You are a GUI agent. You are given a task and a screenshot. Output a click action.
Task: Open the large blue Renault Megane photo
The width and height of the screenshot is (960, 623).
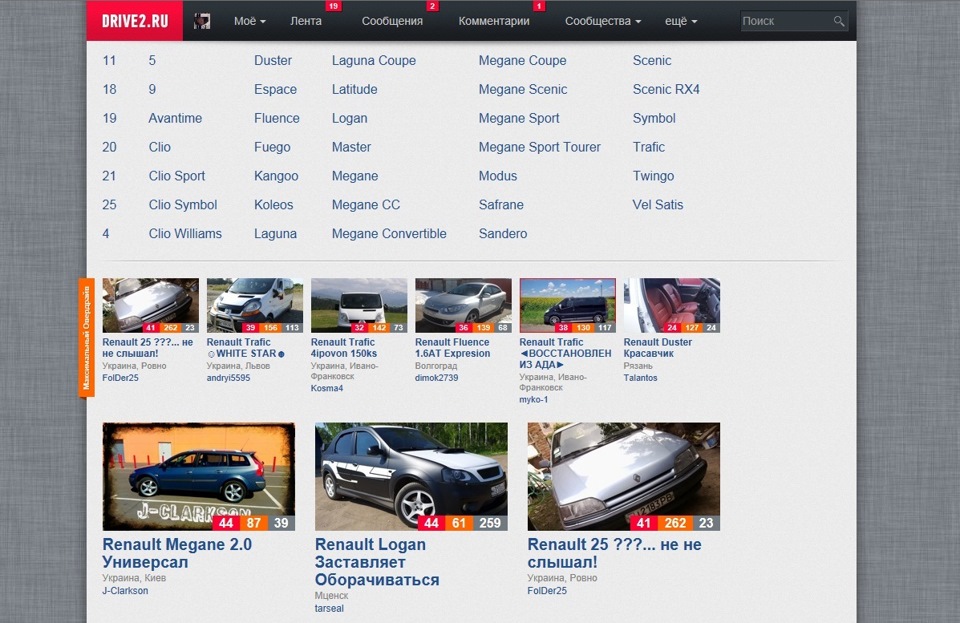pyautogui.click(x=199, y=477)
